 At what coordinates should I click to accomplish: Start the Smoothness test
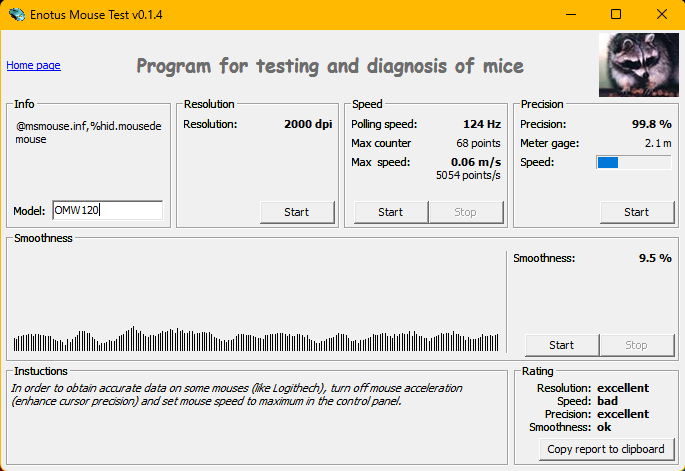click(562, 345)
